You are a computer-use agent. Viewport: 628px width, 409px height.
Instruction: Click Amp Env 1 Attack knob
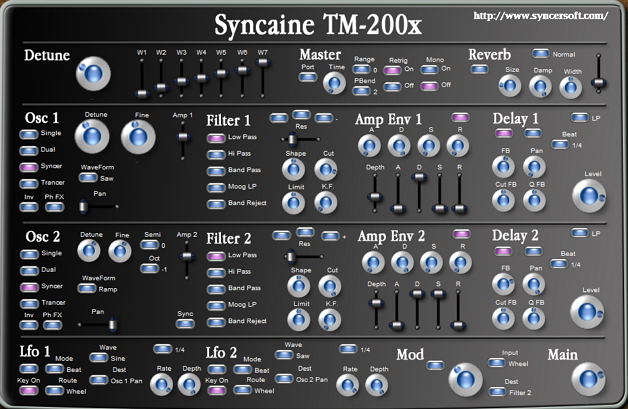369,146
